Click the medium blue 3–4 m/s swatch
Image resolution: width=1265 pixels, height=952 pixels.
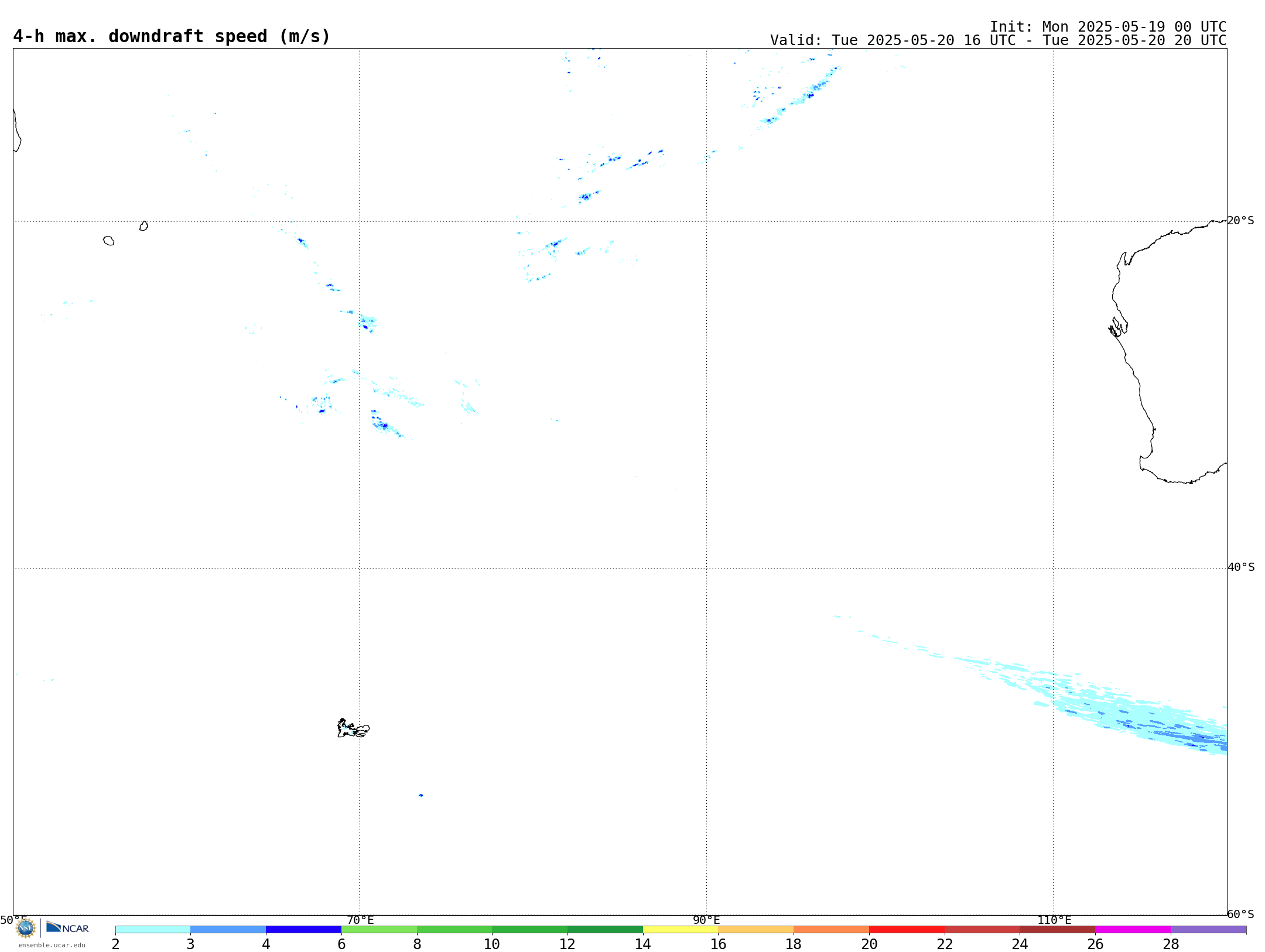coord(228,930)
